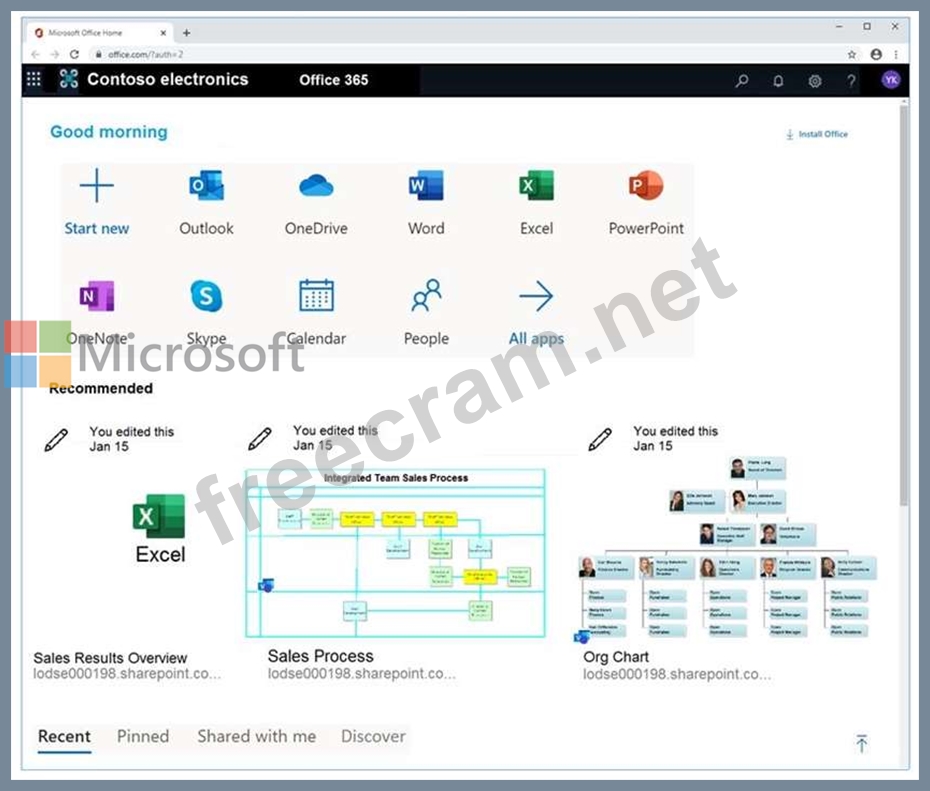Switch to the Pinned tab
Viewport: 930px width, 791px height.
[x=143, y=736]
